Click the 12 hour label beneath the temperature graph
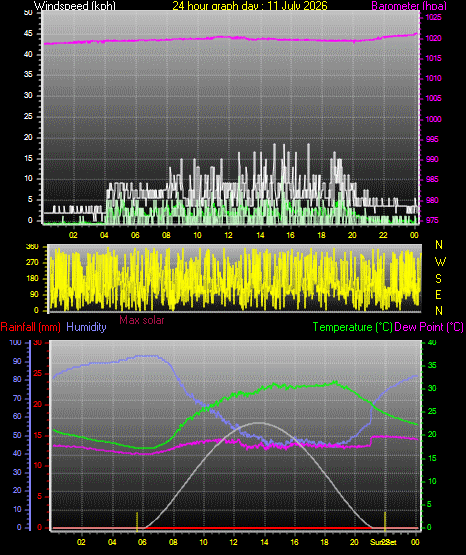The width and height of the screenshot is (466, 555). (x=234, y=542)
